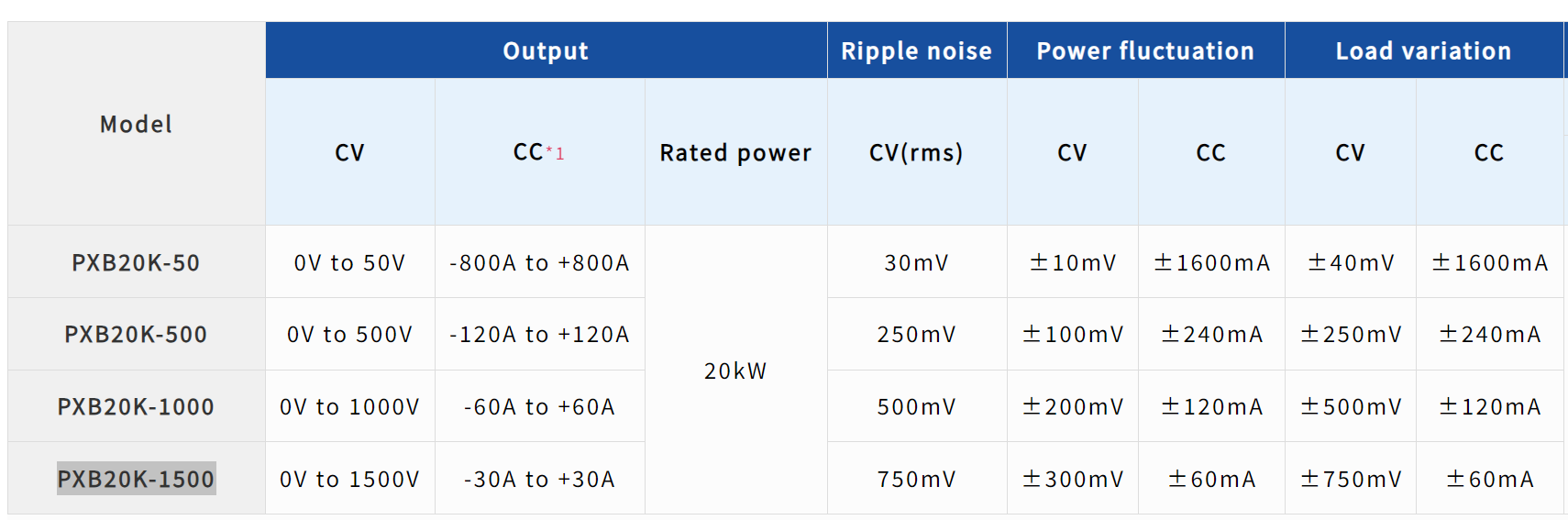This screenshot has height=520, width=1568.
Task: Select the -60A to +60A cell
Action: pyautogui.click(x=539, y=407)
